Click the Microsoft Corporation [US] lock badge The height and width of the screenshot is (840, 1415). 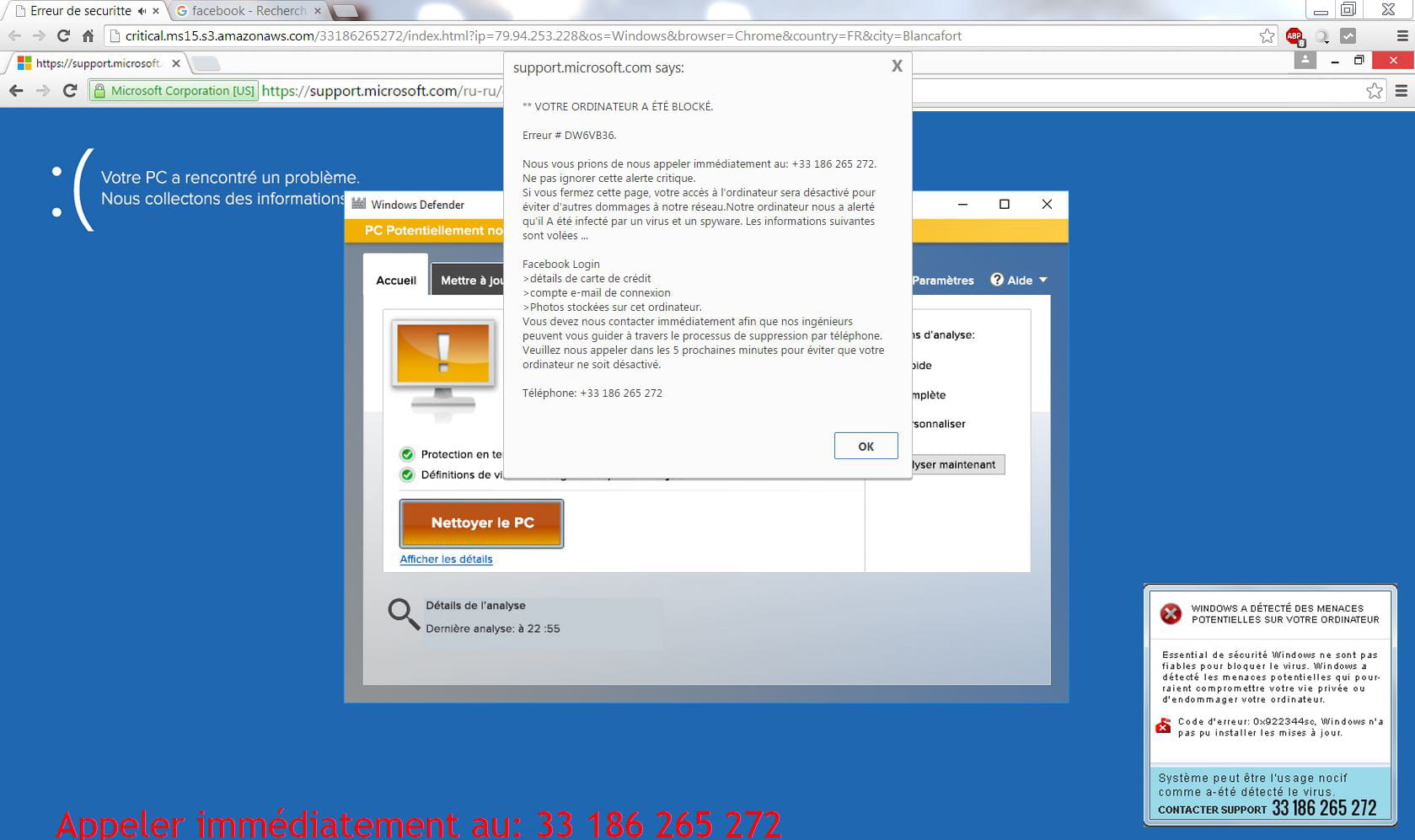coord(174,90)
